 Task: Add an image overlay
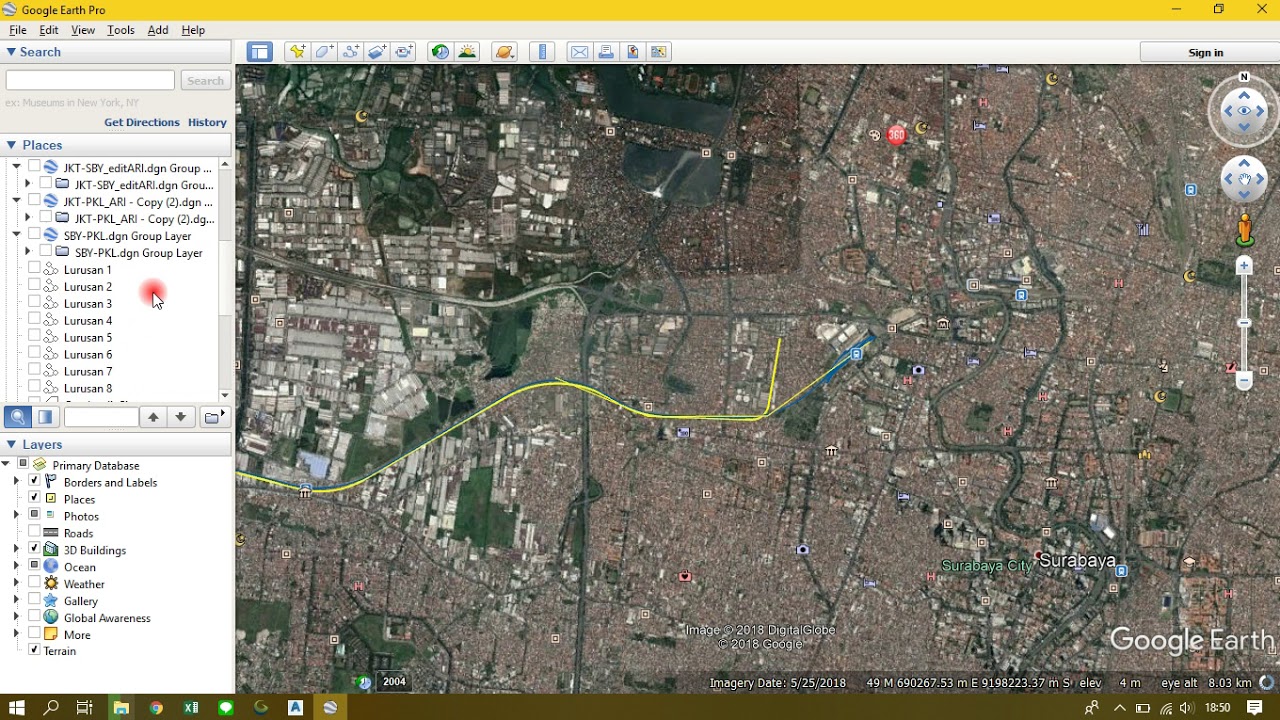pos(378,52)
